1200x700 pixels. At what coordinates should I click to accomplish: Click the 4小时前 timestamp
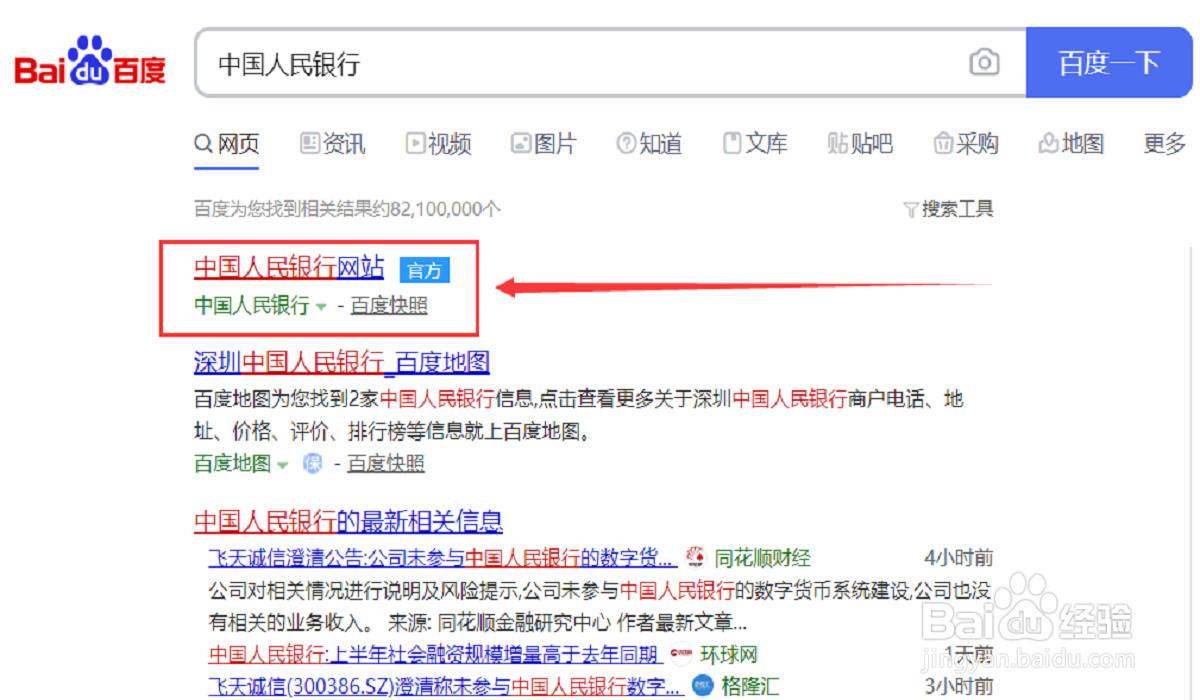[x=958, y=558]
